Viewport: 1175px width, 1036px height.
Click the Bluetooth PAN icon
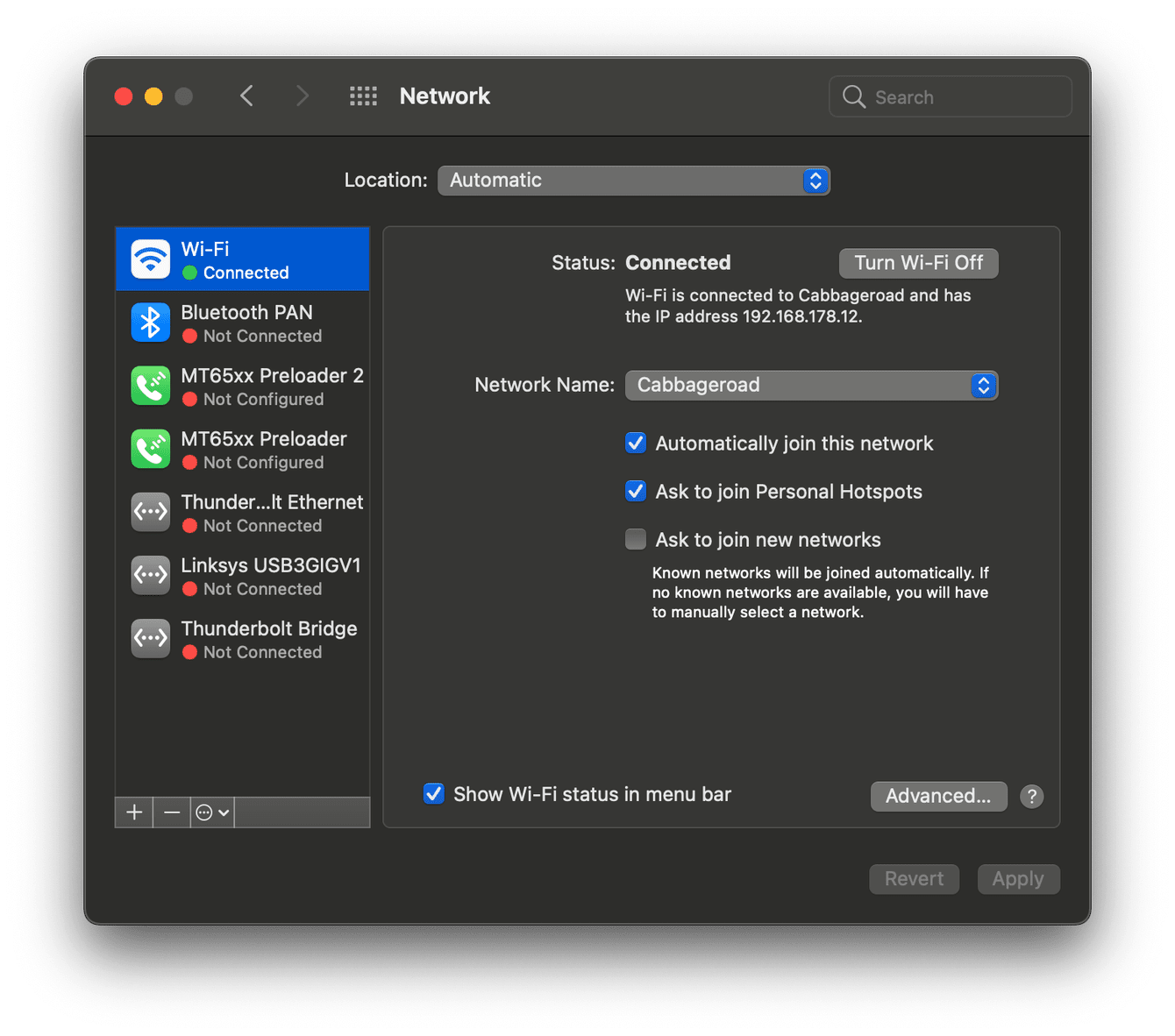point(150,323)
